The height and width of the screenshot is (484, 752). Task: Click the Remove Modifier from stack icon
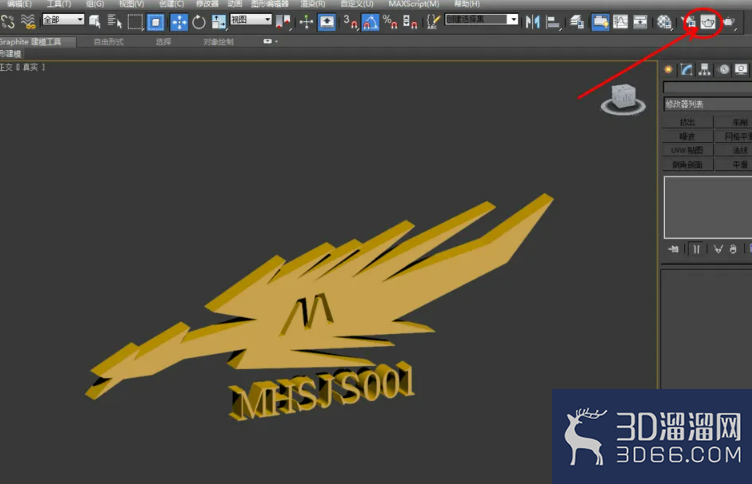733,249
